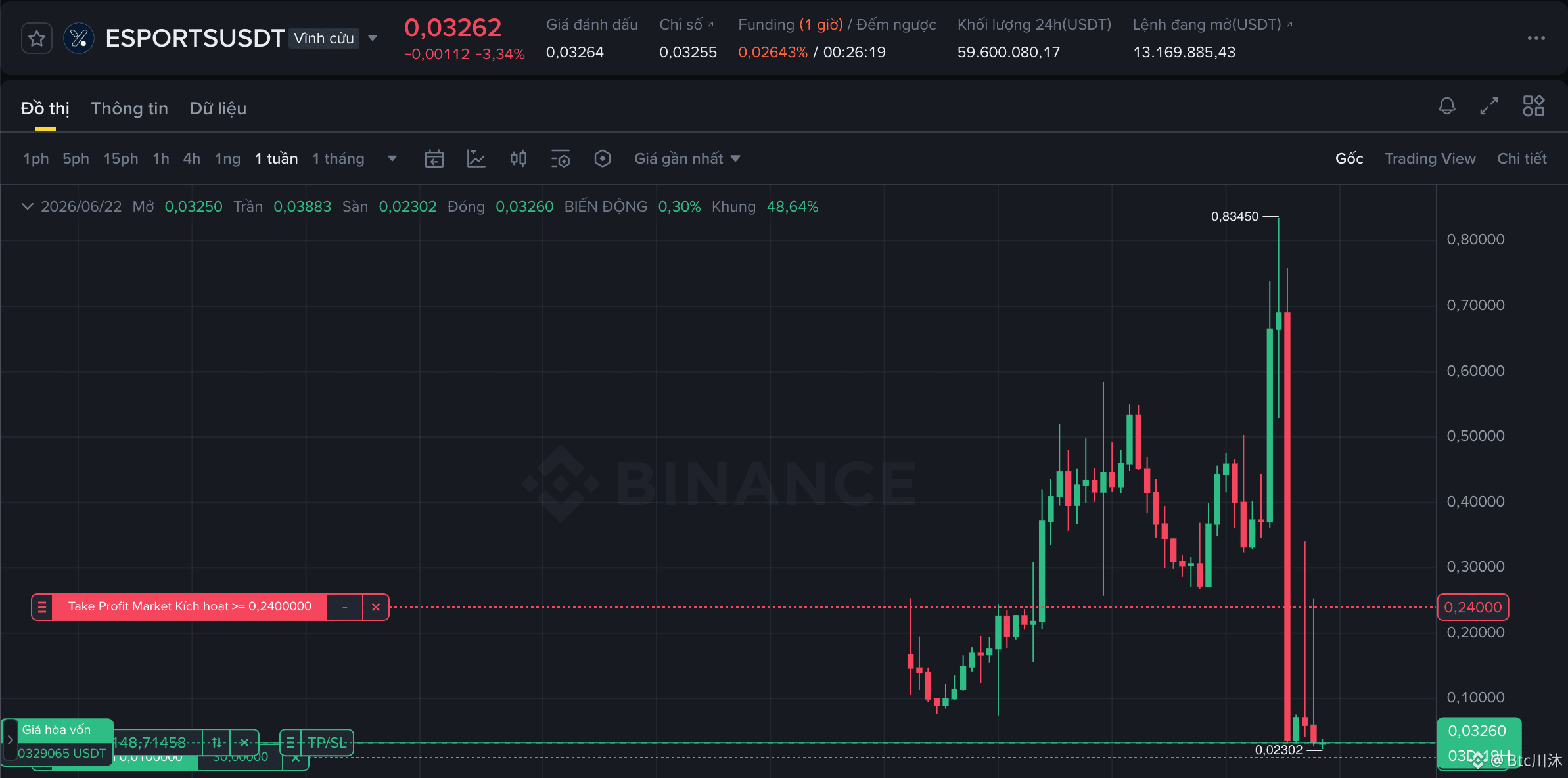
Task: Click the Take Profit order drag handle icon
Action: click(42, 606)
